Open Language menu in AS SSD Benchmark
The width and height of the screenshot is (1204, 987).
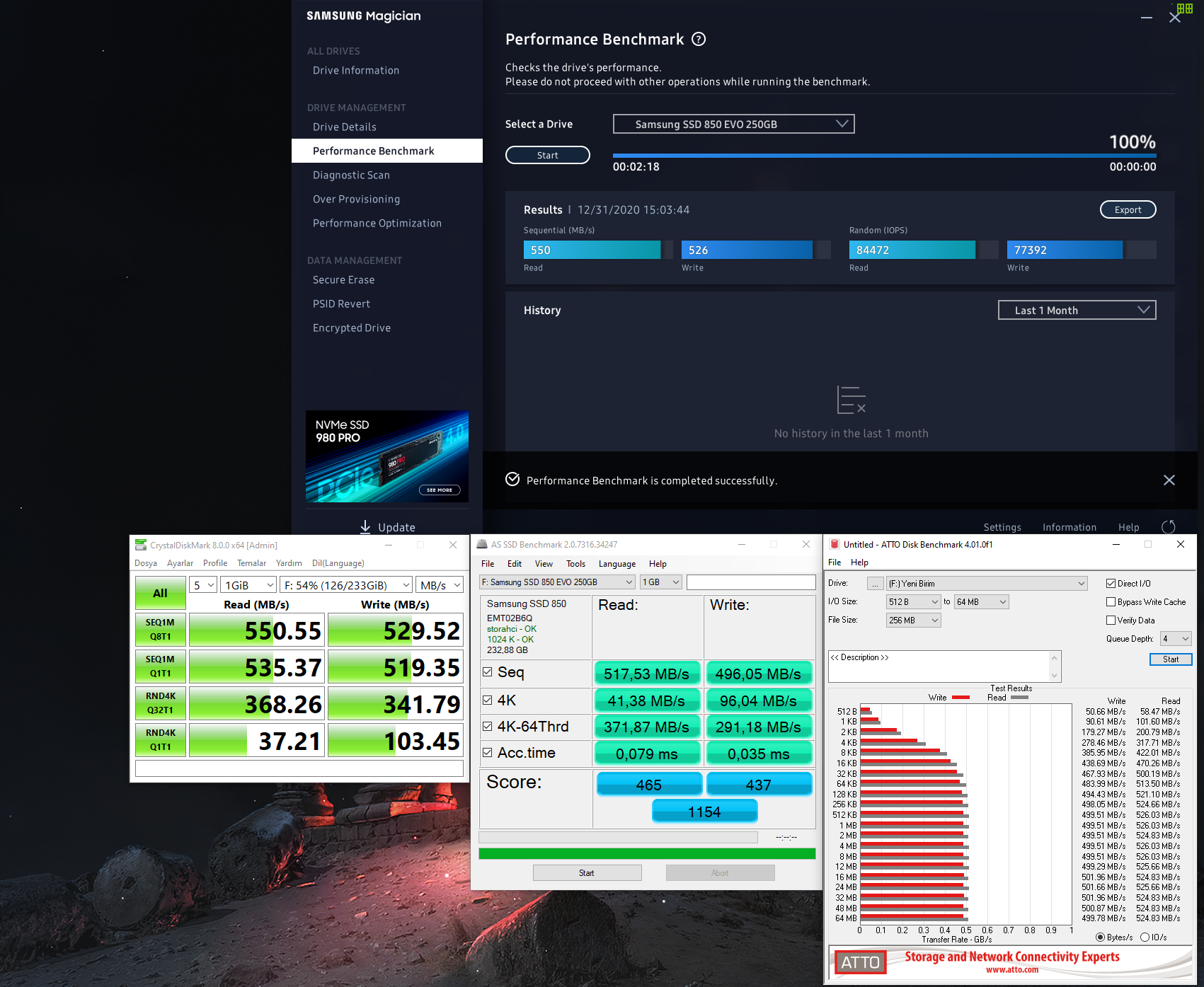click(x=617, y=564)
